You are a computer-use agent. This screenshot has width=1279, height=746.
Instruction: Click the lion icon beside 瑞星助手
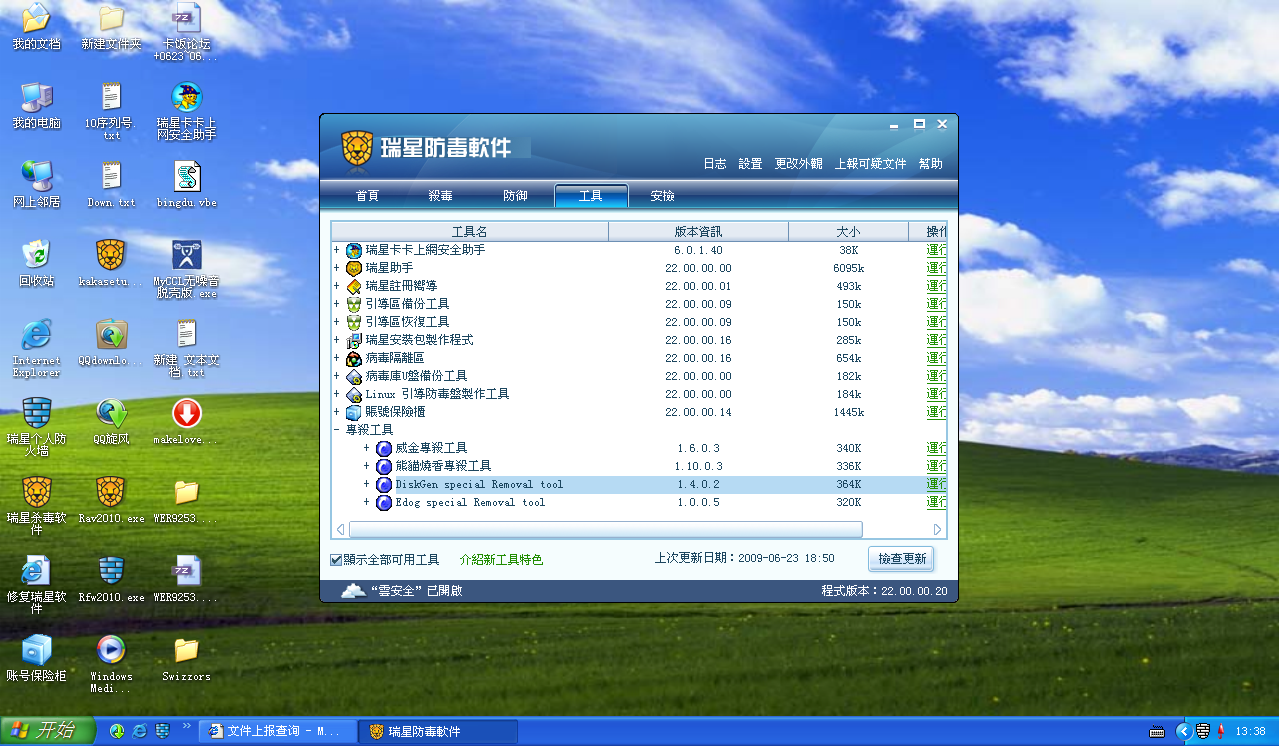point(353,268)
